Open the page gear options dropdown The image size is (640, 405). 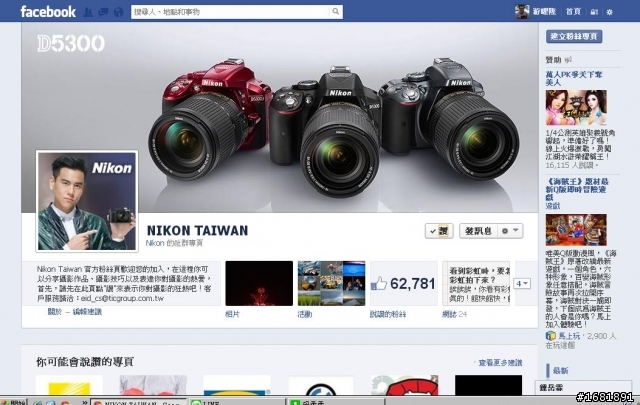point(510,231)
